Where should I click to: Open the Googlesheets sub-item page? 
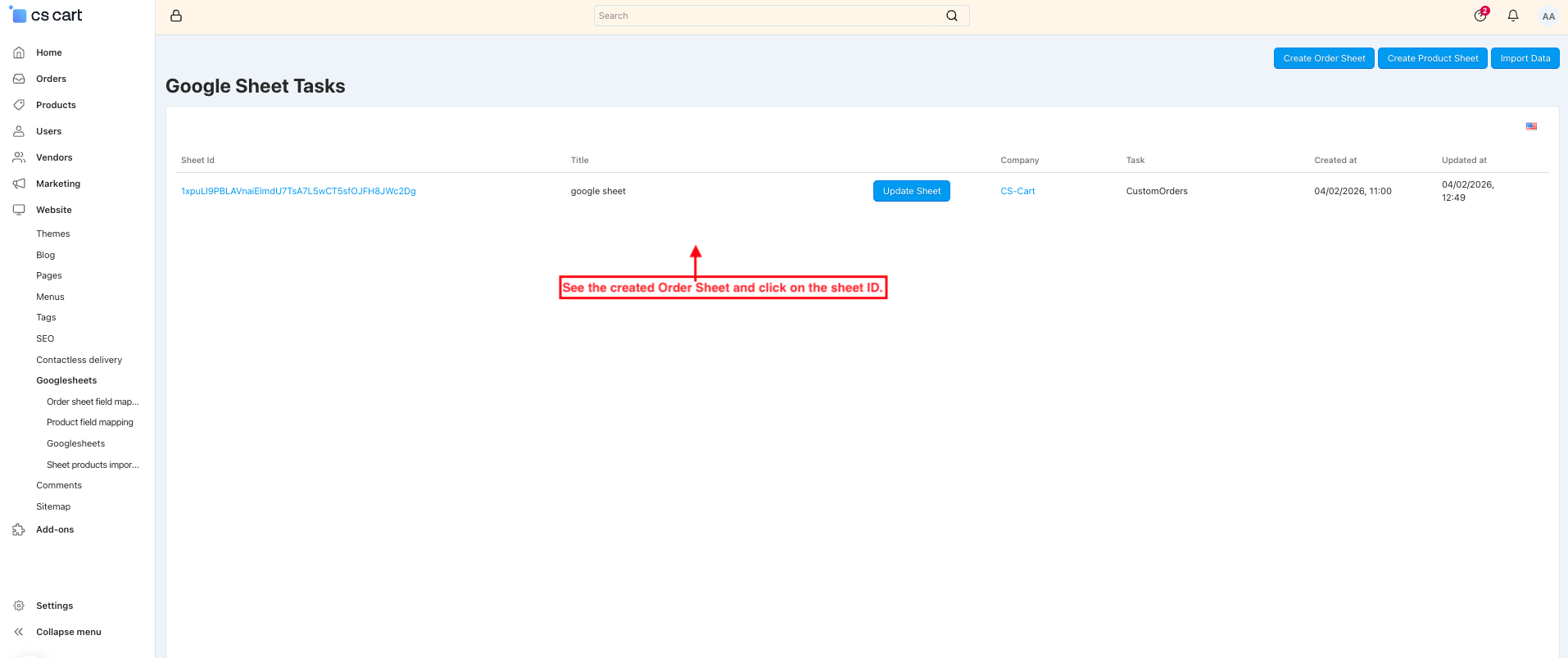click(75, 443)
